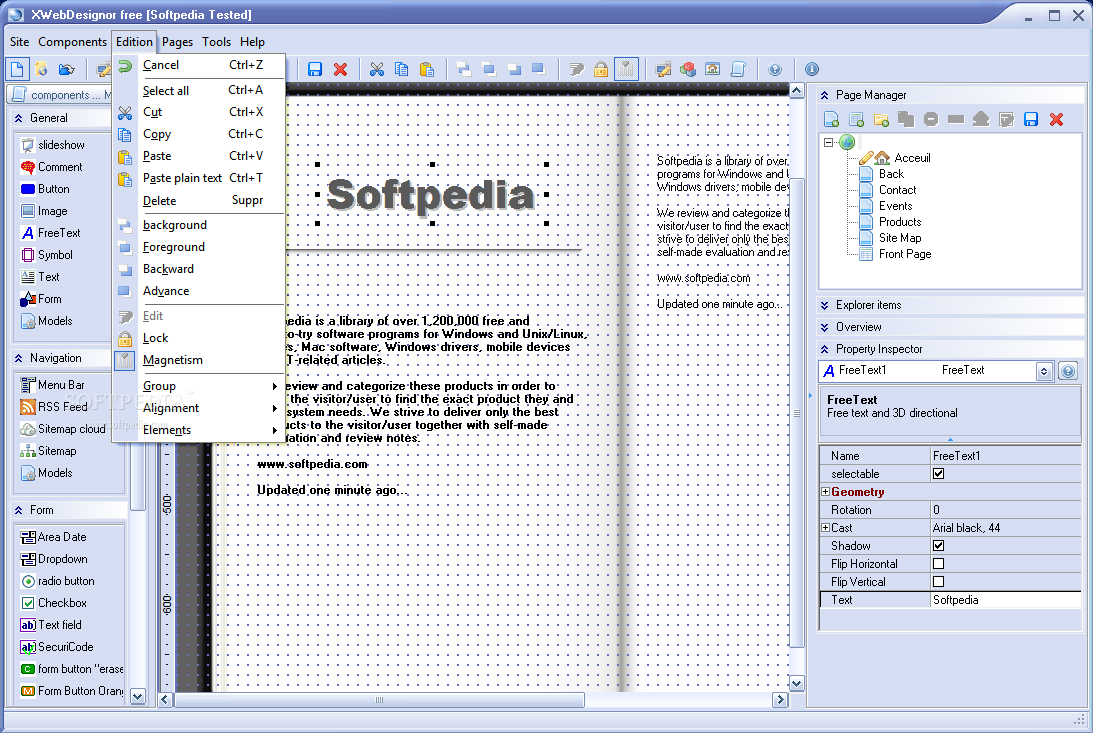The width and height of the screenshot is (1093, 733).
Task: Select the Front Page tree item
Action: (905, 254)
